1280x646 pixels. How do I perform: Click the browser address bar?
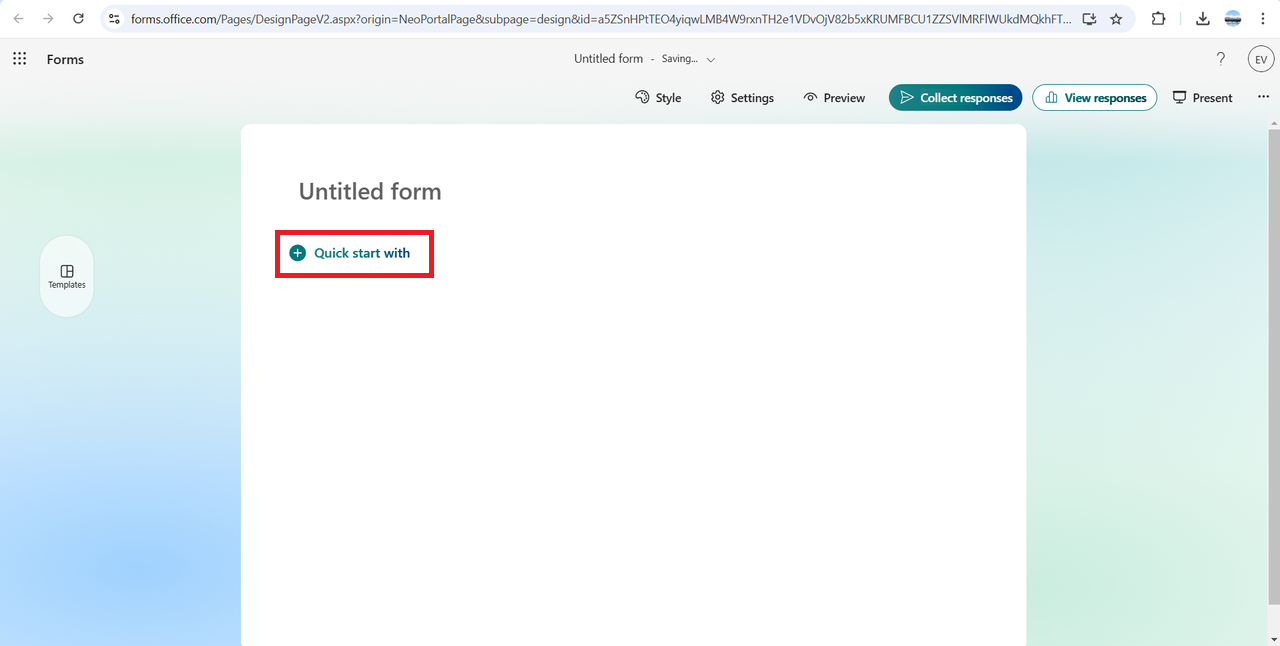(x=600, y=19)
